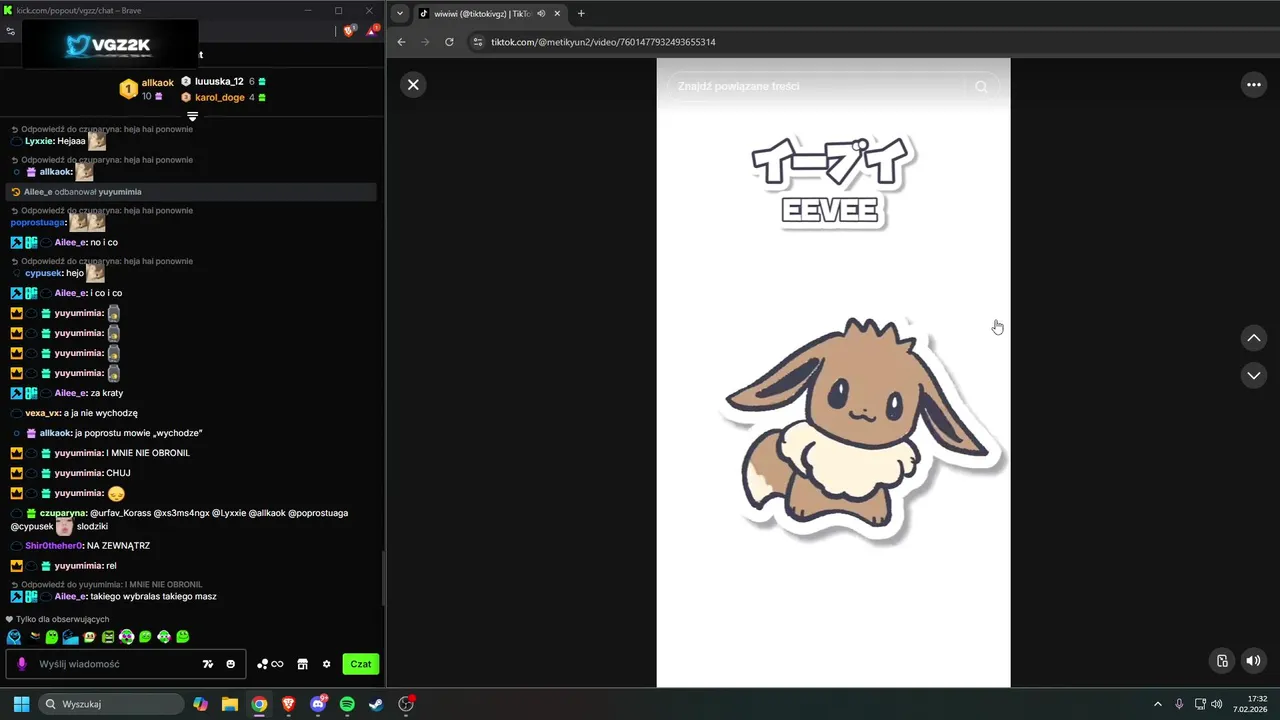Viewport: 1280px width, 720px height.
Task: Show hidden system tray icons
Action: [x=1158, y=704]
